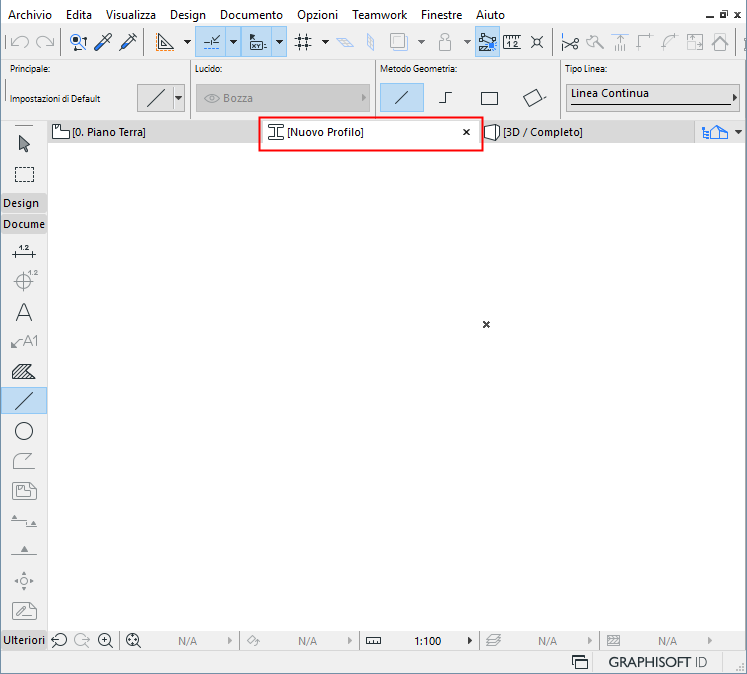Select single line geometry method
This screenshot has height=674, width=747.
tap(402, 98)
